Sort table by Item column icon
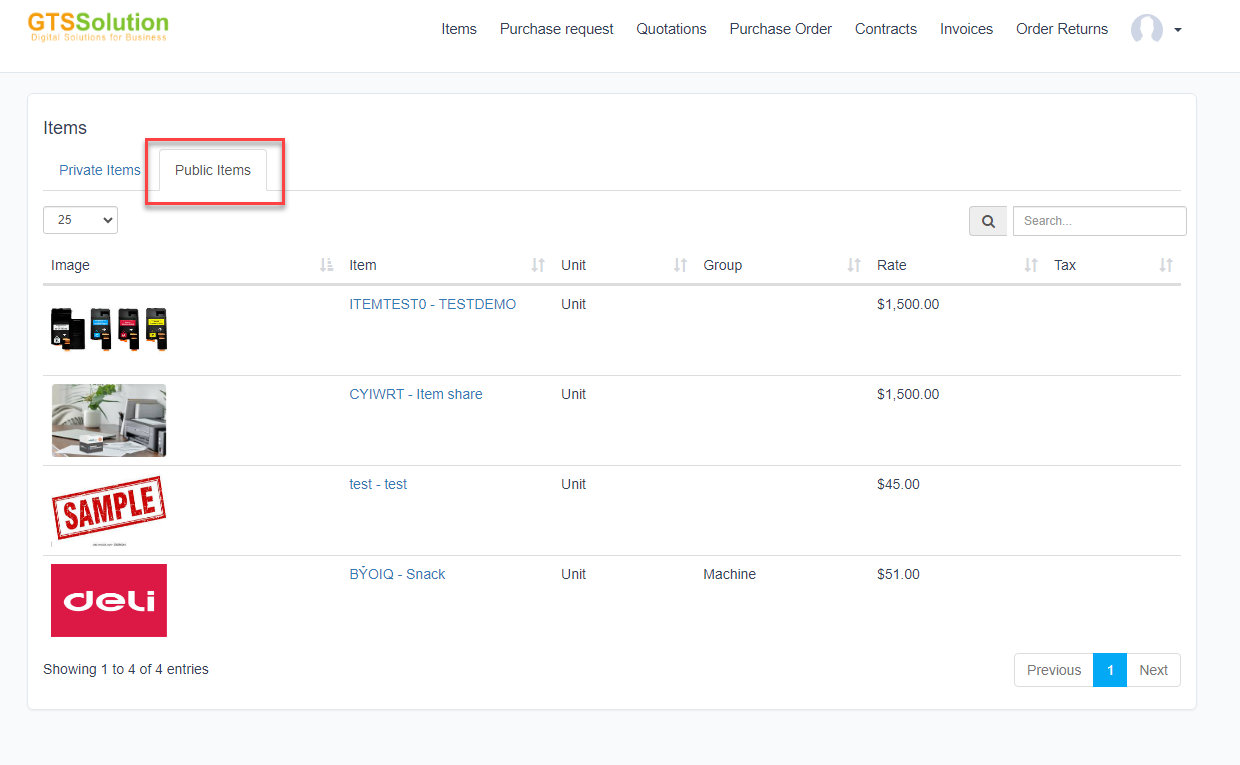Image resolution: width=1240 pixels, height=765 pixels. tap(538, 265)
